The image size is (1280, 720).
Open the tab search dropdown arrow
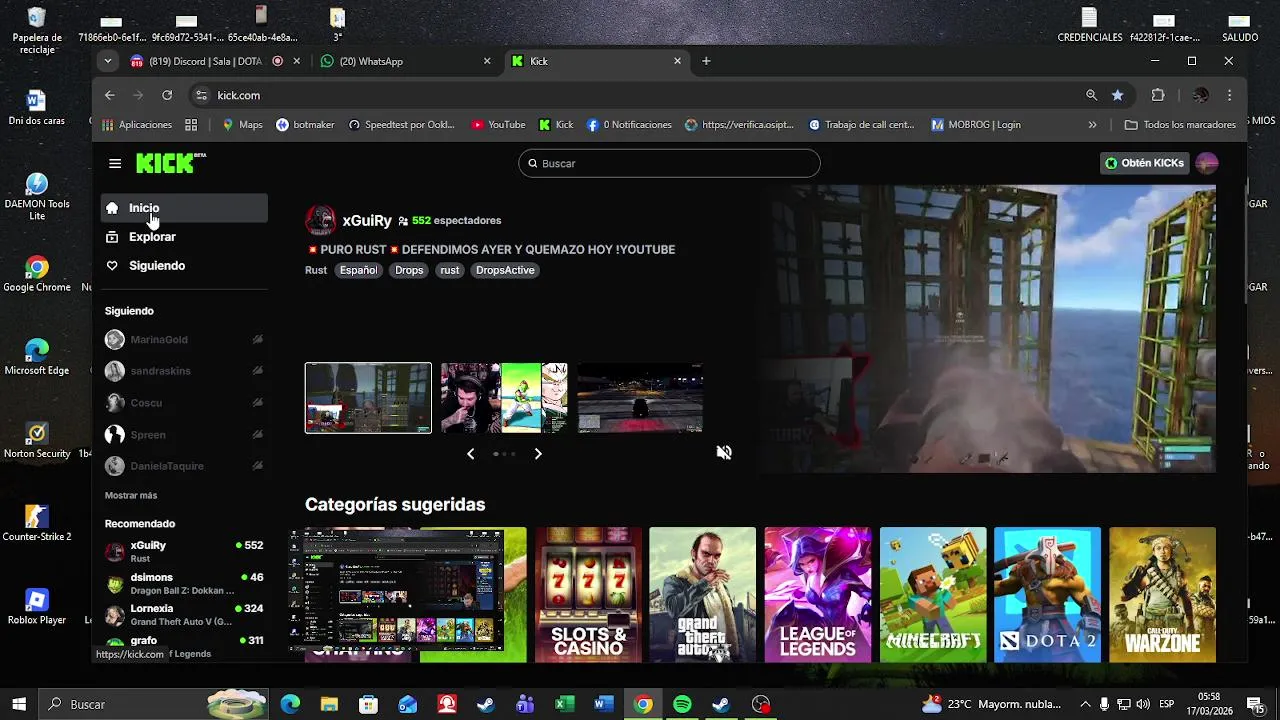(107, 61)
